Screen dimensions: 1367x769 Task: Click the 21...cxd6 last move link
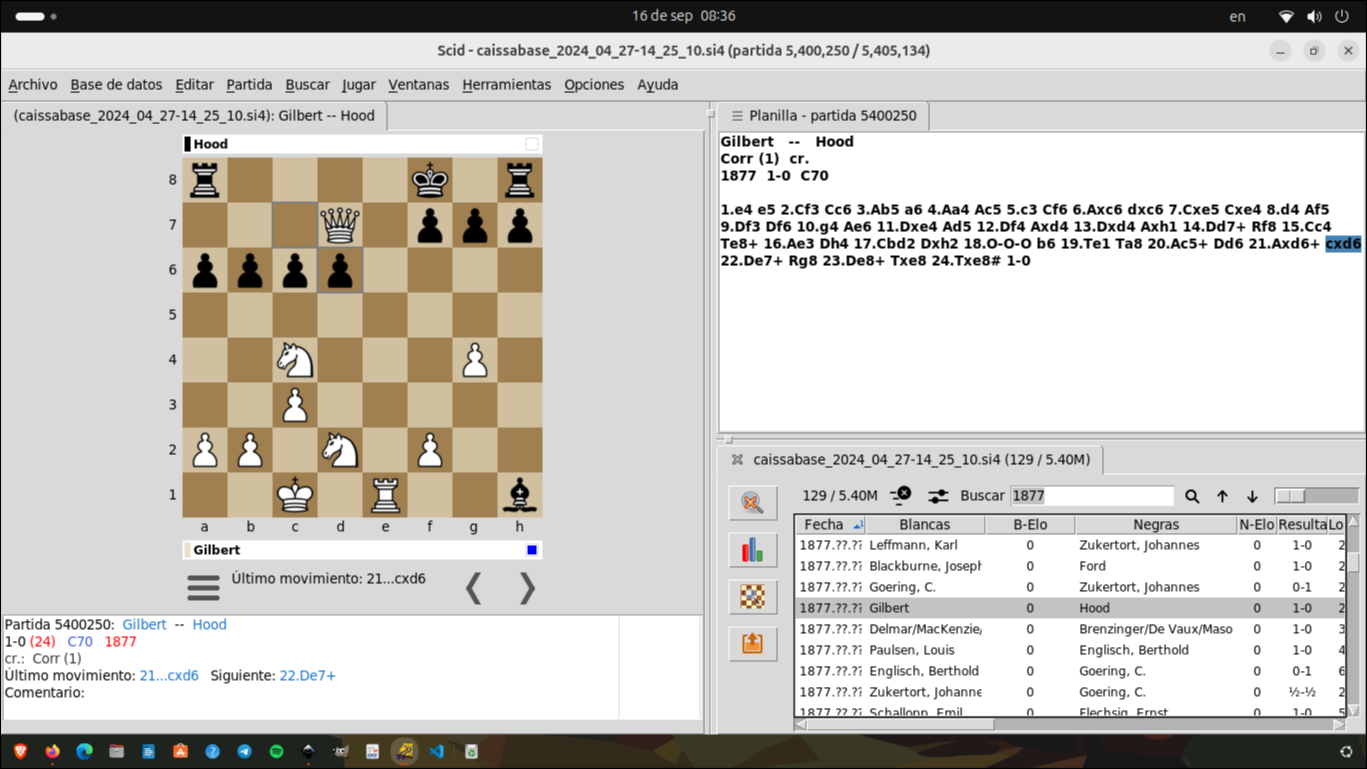pos(169,676)
